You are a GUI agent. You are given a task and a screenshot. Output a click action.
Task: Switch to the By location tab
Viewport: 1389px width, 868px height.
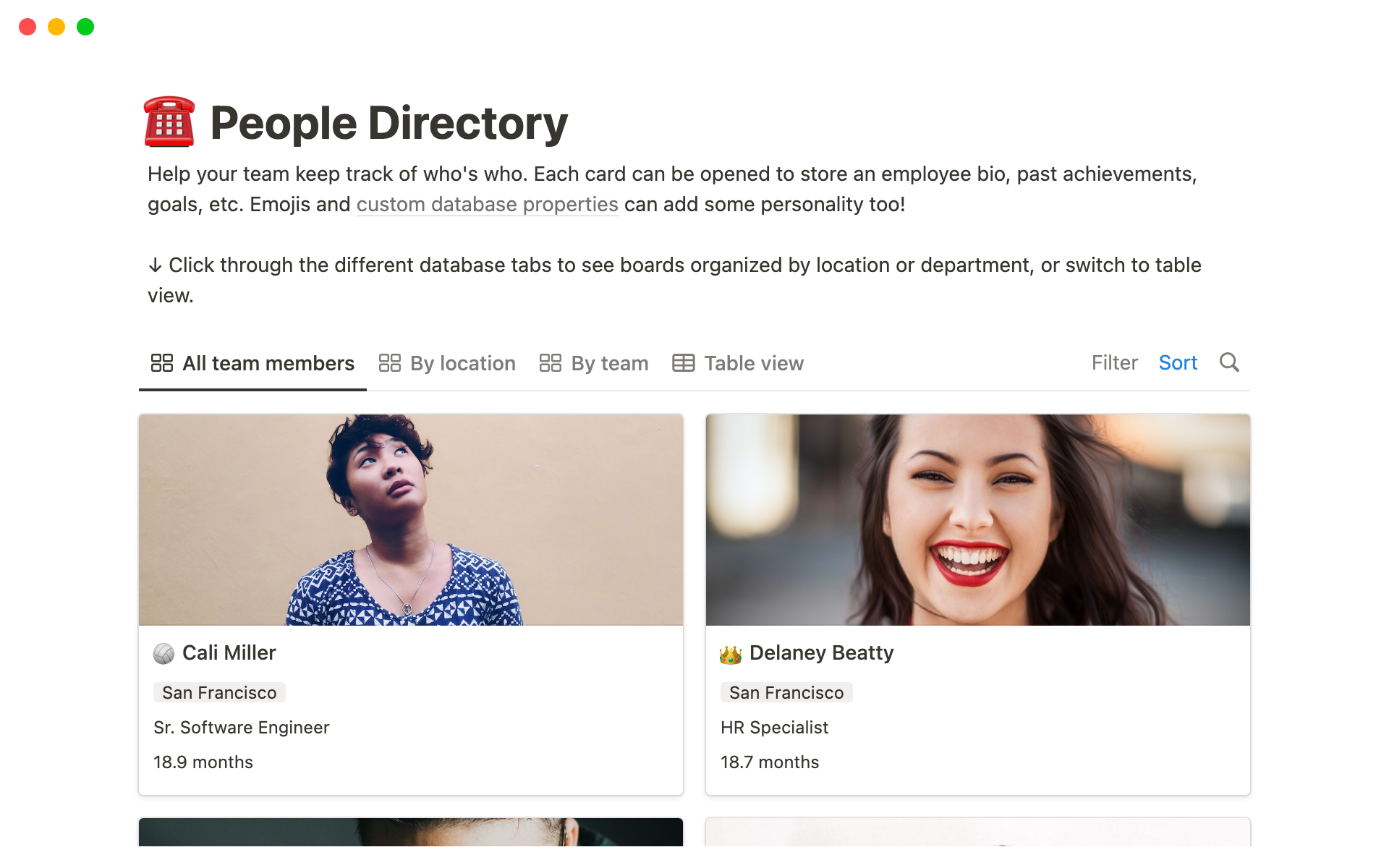coord(462,363)
